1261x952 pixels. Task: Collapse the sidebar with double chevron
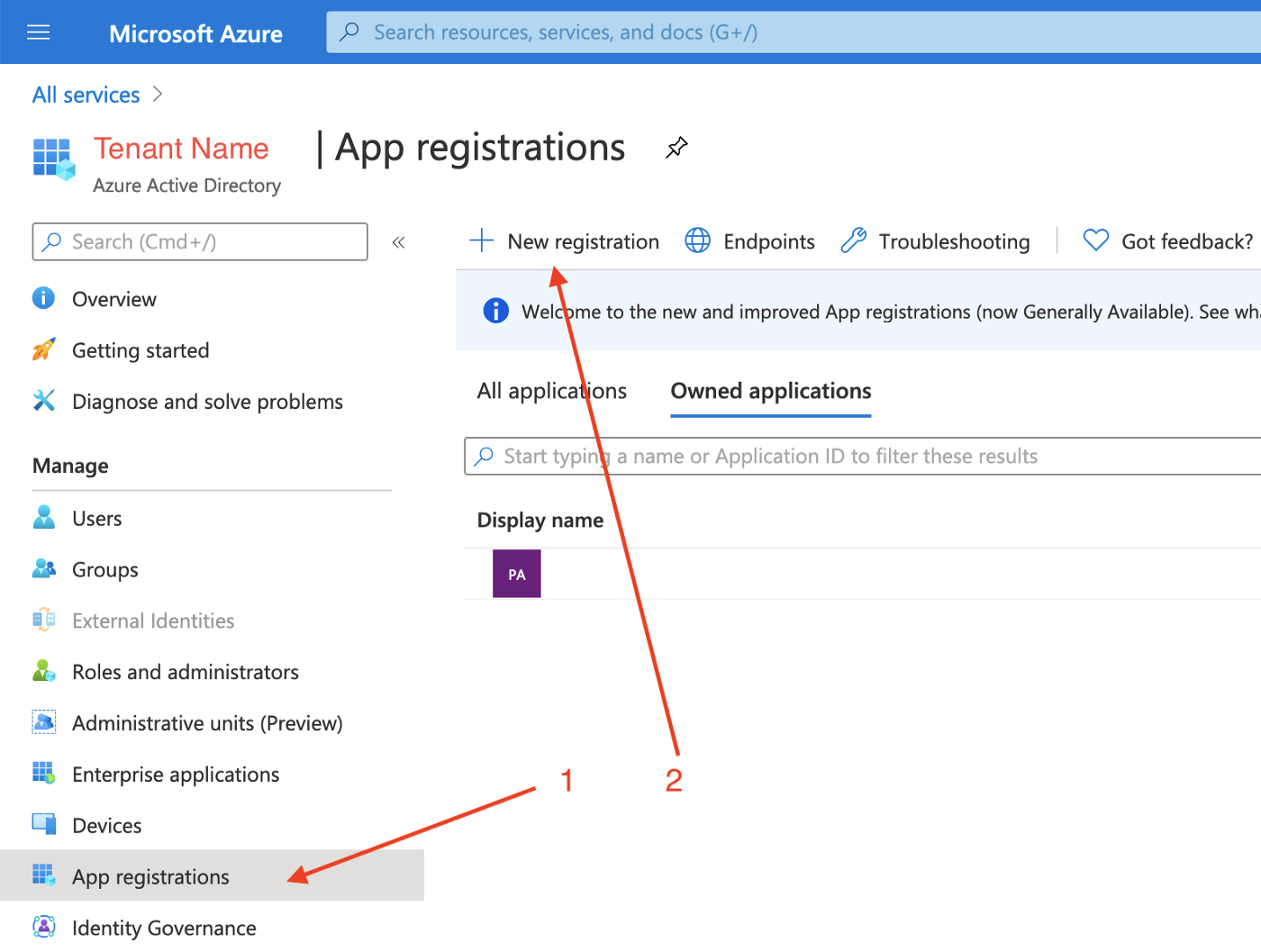pyautogui.click(x=399, y=242)
